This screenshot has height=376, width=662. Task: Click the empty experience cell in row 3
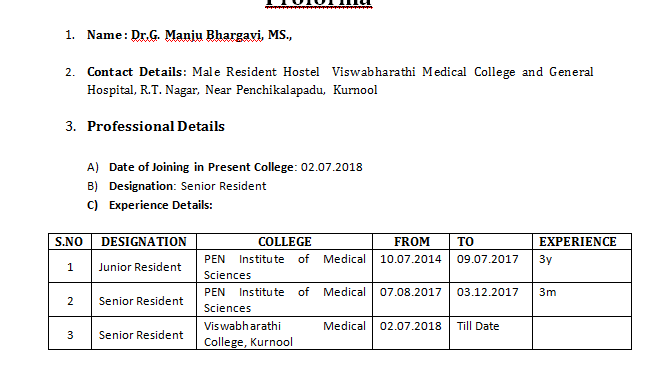pyautogui.click(x=582, y=333)
